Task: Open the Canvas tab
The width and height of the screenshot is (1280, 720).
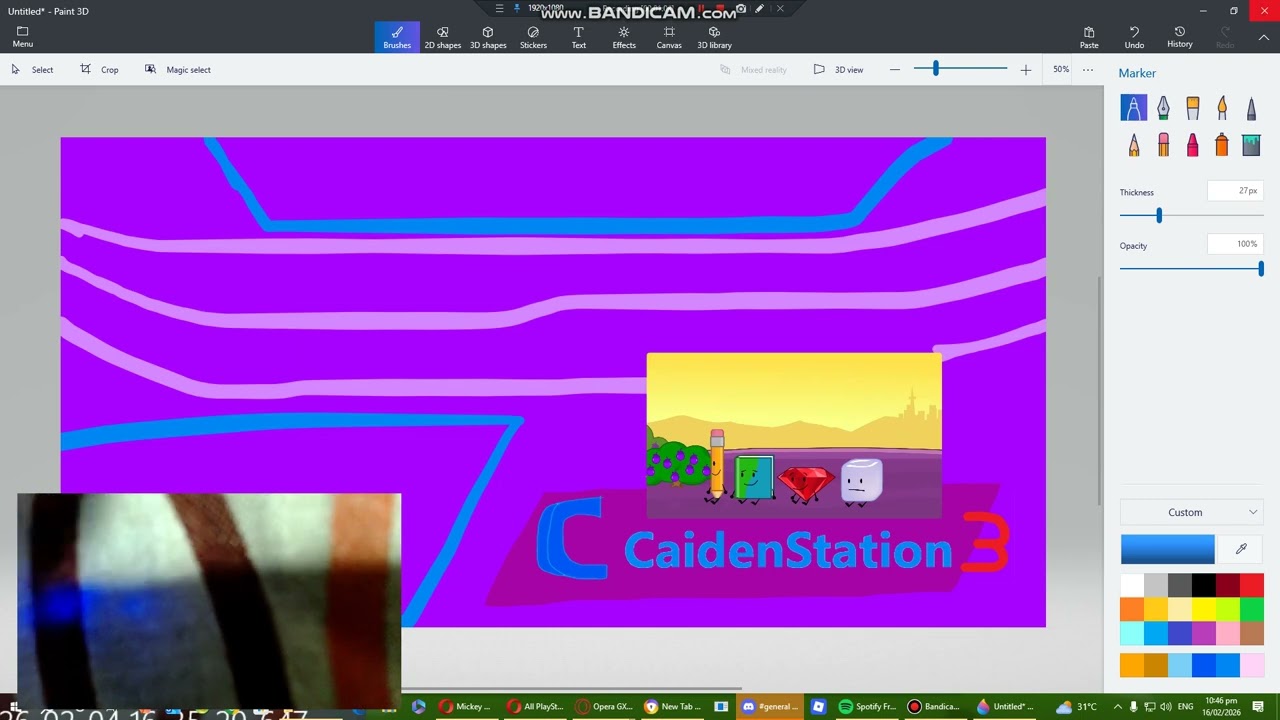Action: pos(669,37)
